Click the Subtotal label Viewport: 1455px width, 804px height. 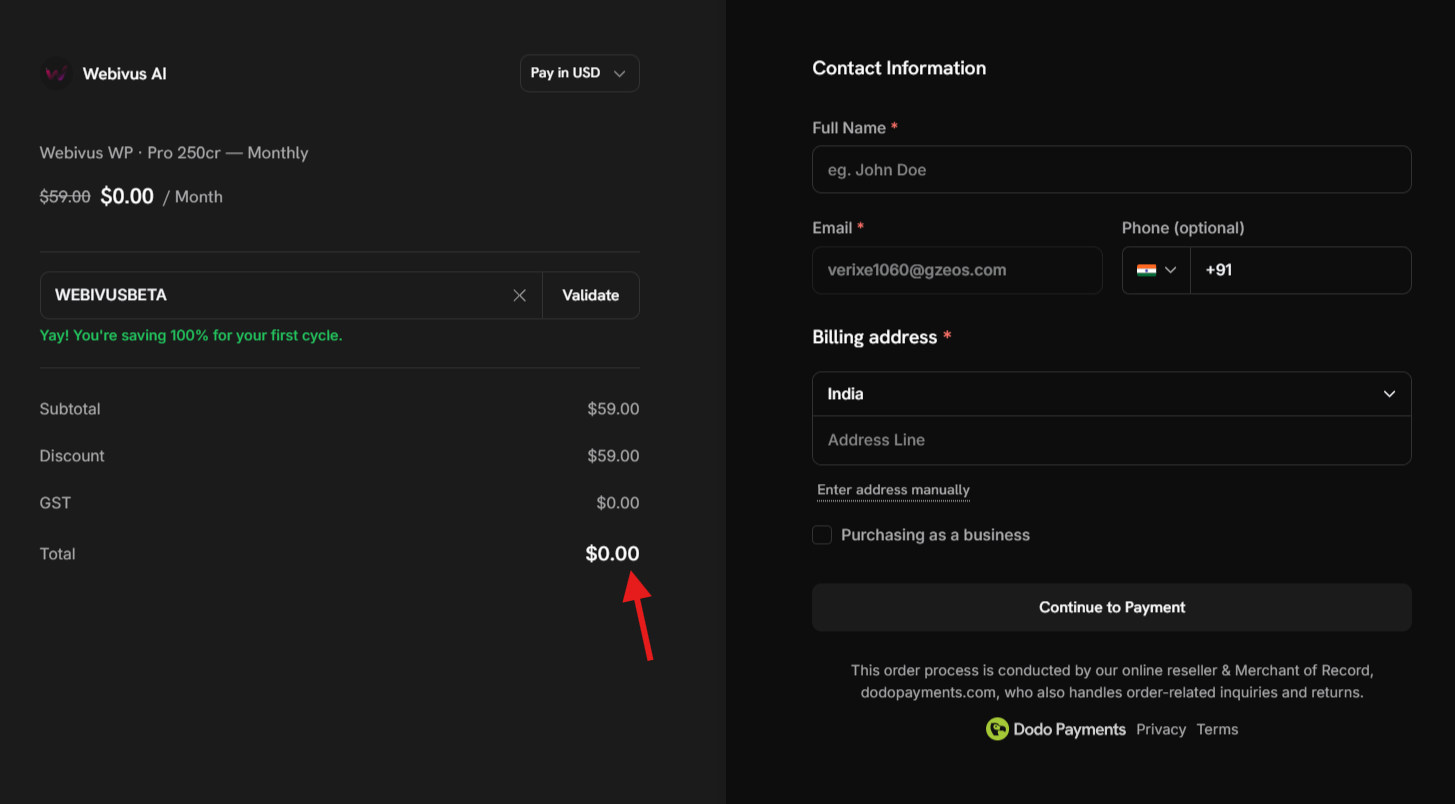(70, 409)
